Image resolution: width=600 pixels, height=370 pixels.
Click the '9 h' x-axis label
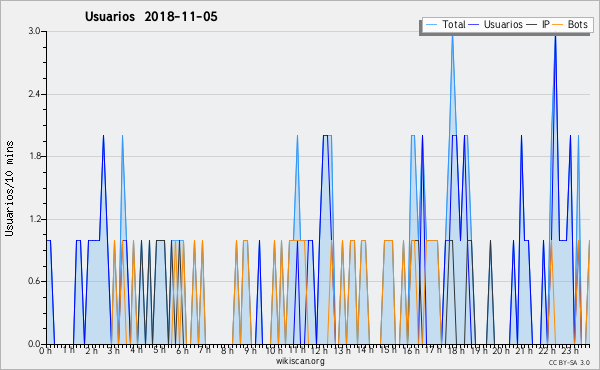point(250,350)
